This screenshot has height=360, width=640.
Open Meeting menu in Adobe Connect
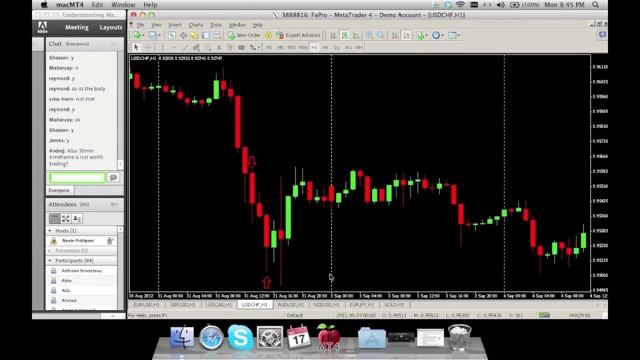(x=77, y=27)
